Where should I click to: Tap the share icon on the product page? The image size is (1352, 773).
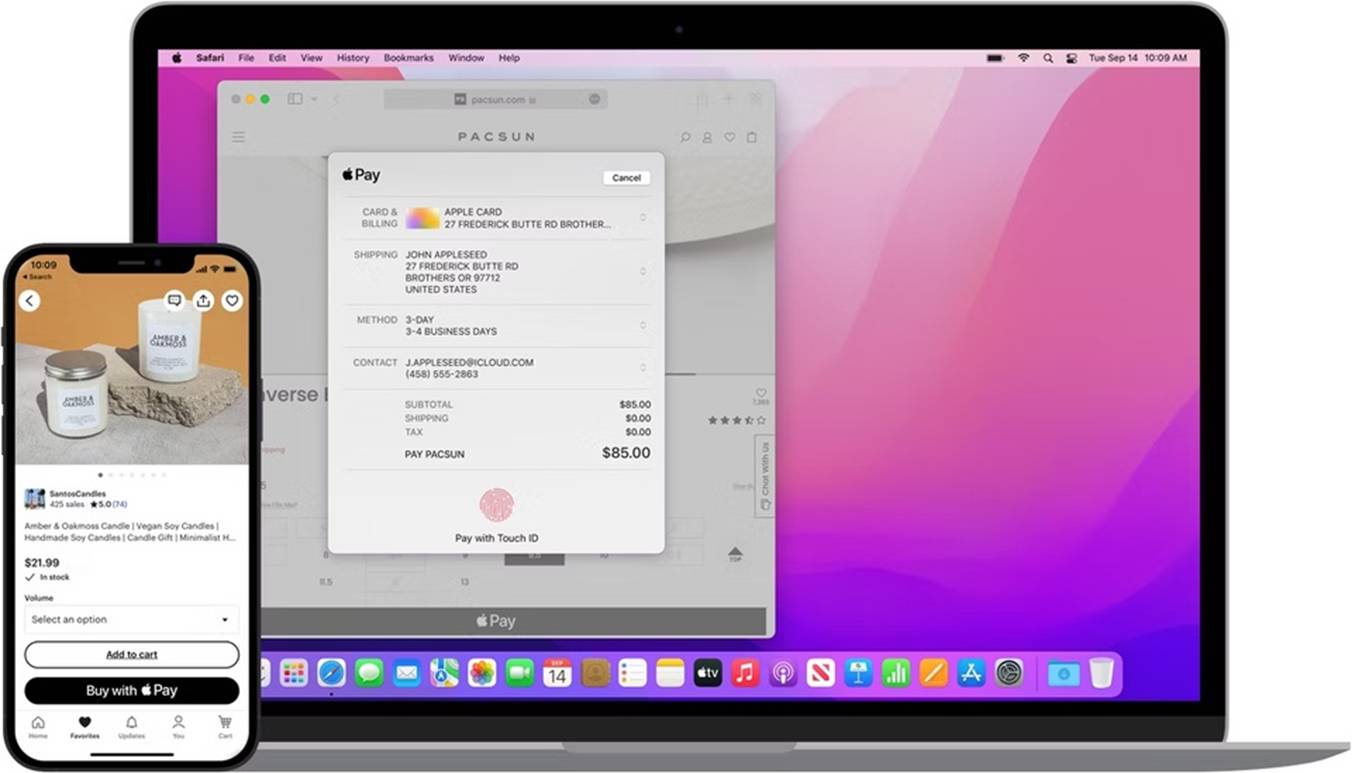[x=203, y=300]
